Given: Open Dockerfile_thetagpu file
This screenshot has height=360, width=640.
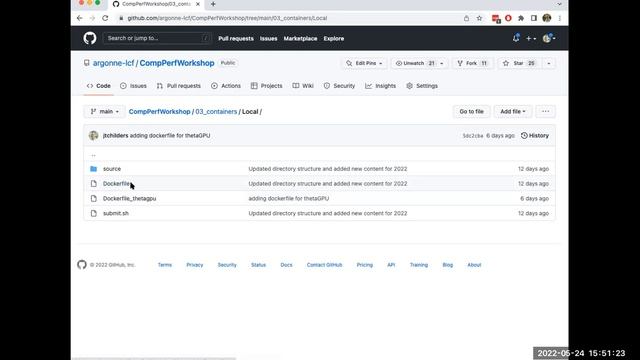Looking at the screenshot, I should 129,198.
